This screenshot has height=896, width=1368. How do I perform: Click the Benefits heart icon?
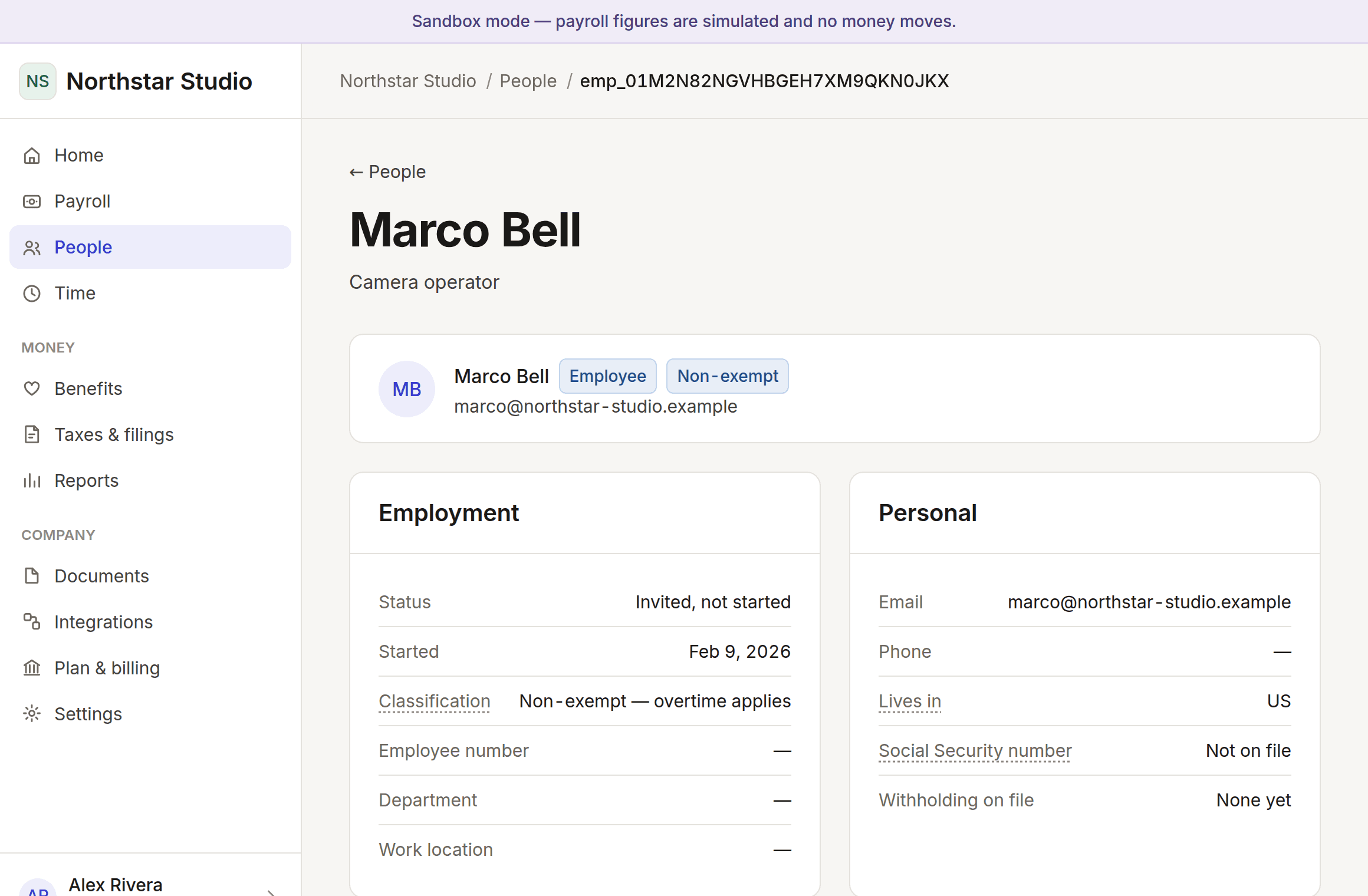[x=32, y=389]
